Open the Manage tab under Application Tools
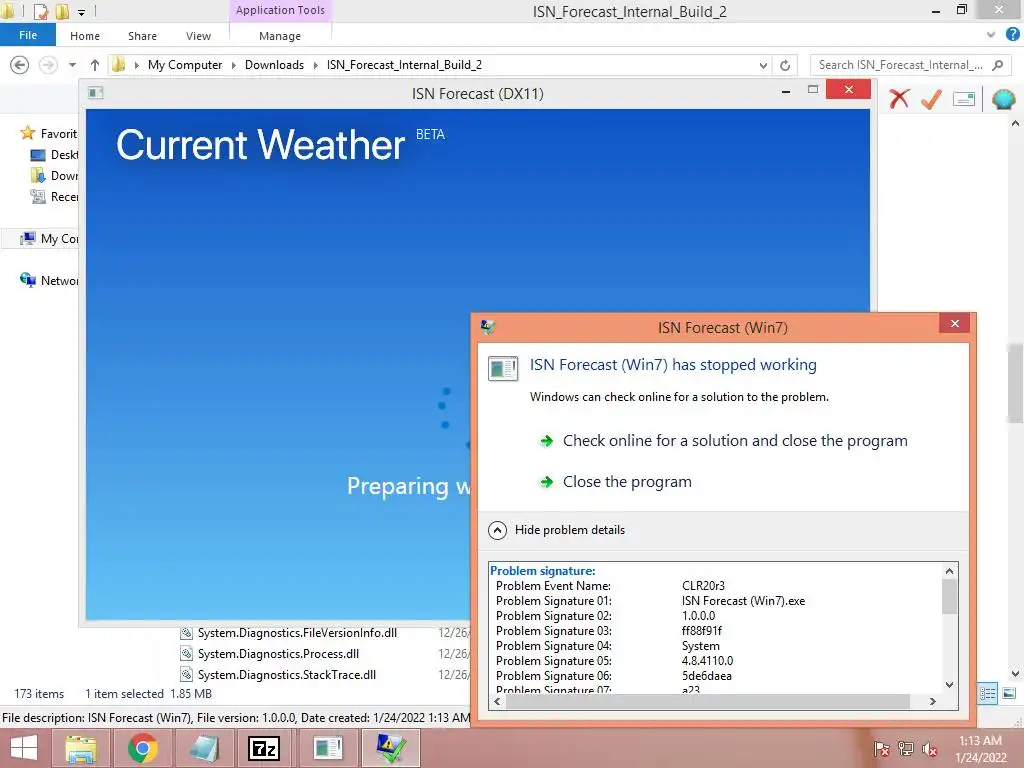1024x768 pixels. tap(280, 36)
